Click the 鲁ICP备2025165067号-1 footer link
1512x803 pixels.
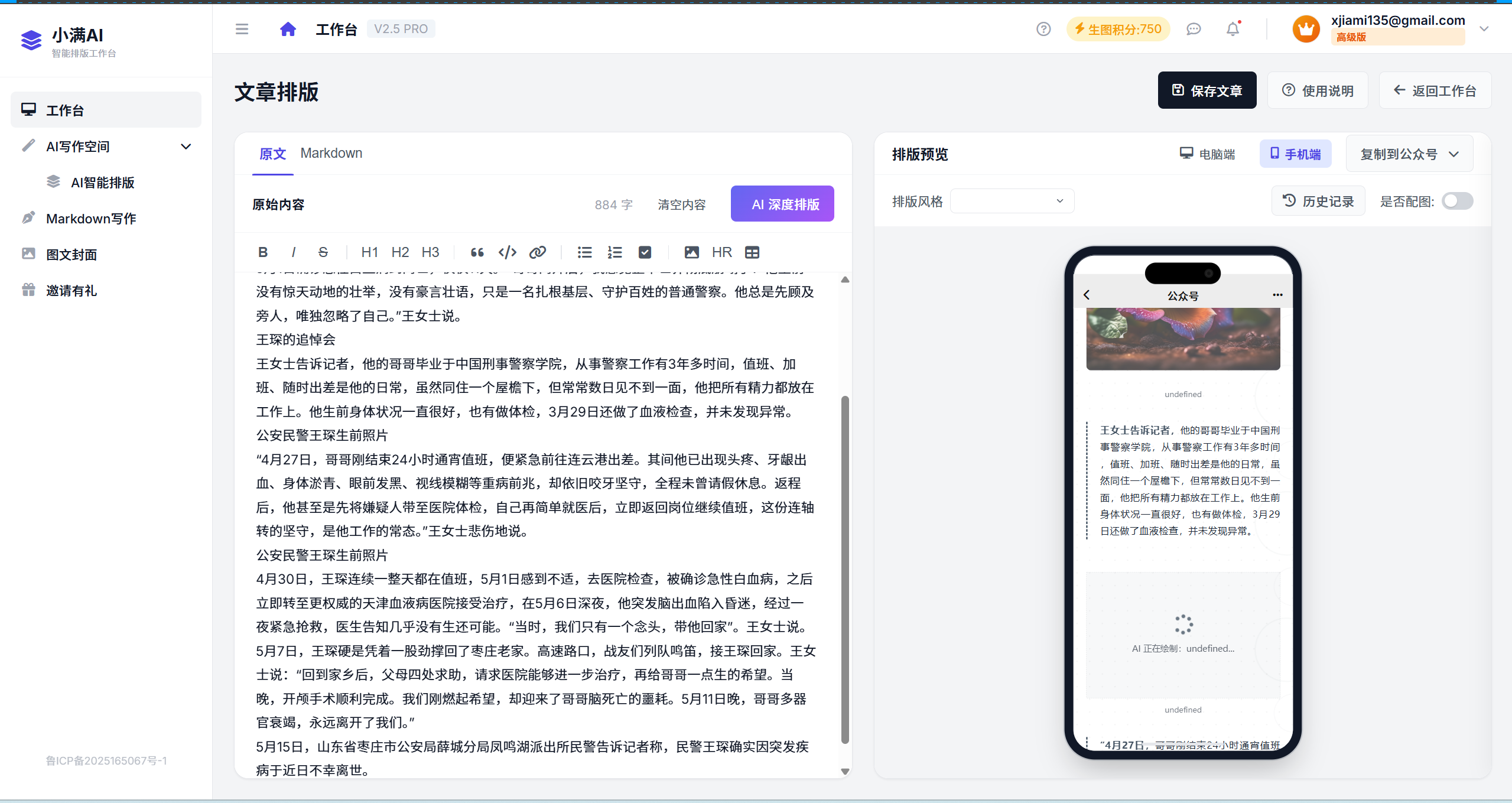106,760
